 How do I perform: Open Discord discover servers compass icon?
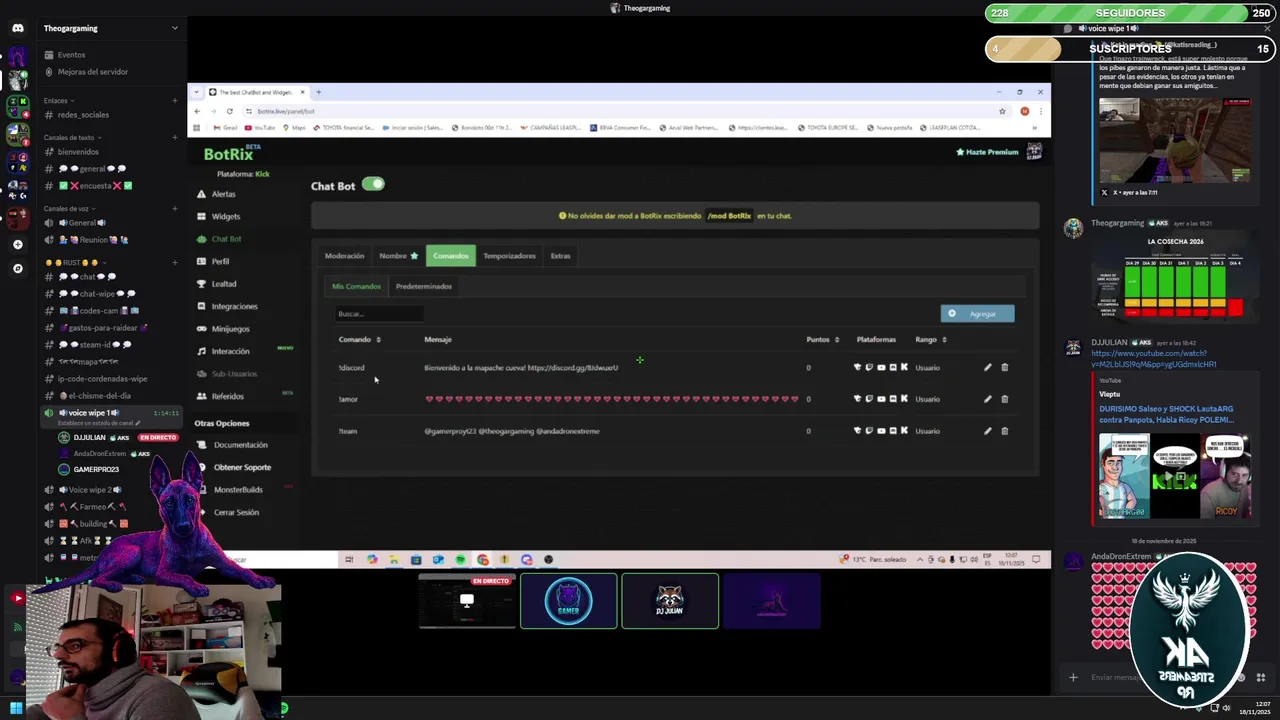pos(17,268)
